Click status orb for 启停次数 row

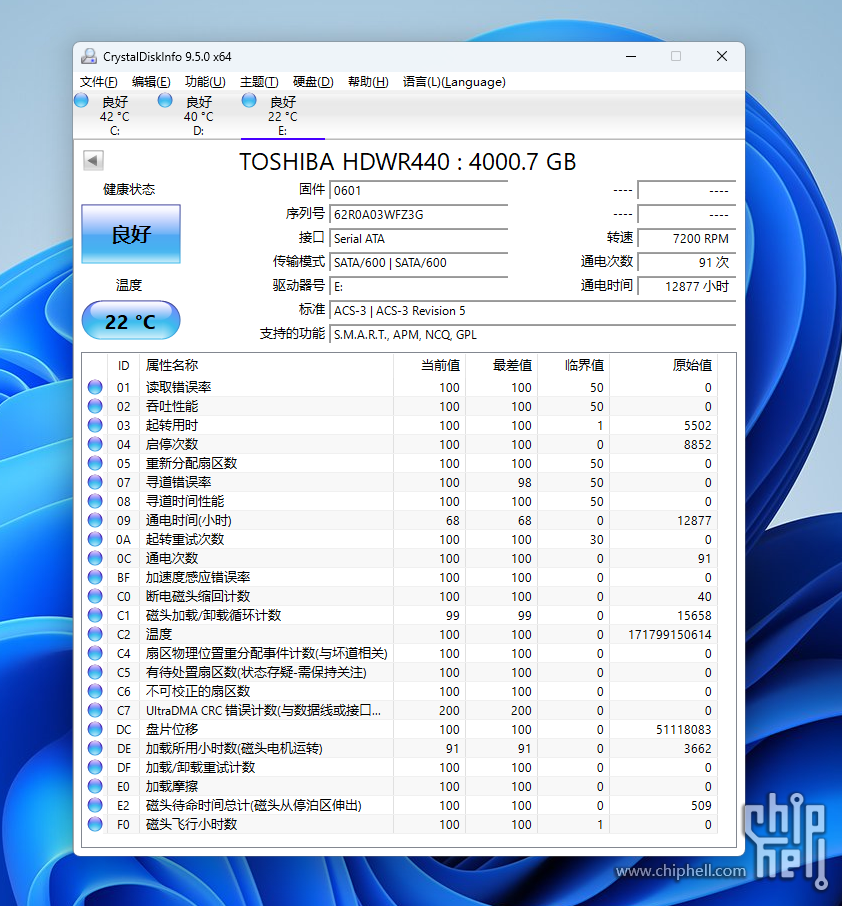click(x=95, y=444)
